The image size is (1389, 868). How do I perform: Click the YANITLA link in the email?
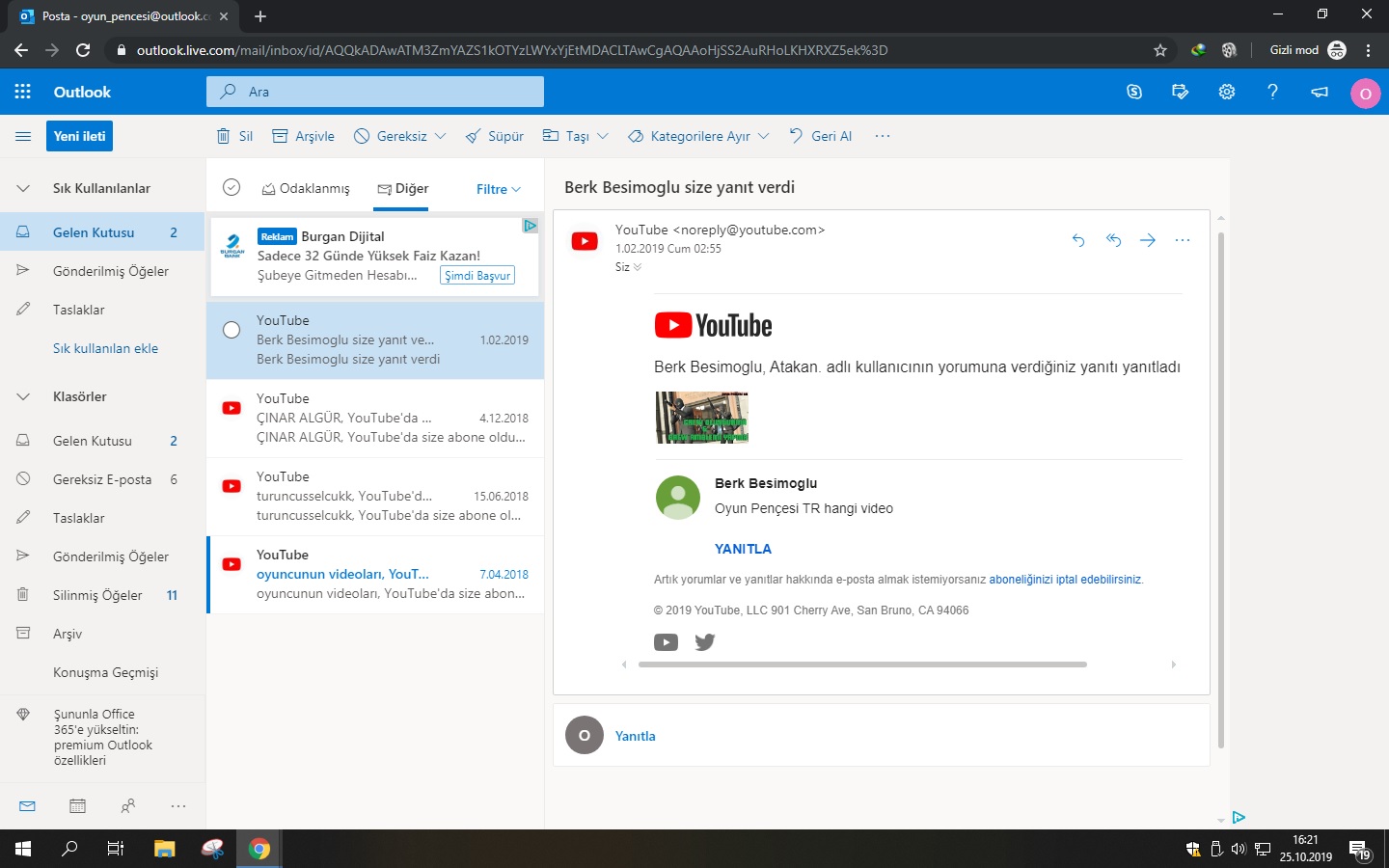(x=743, y=548)
